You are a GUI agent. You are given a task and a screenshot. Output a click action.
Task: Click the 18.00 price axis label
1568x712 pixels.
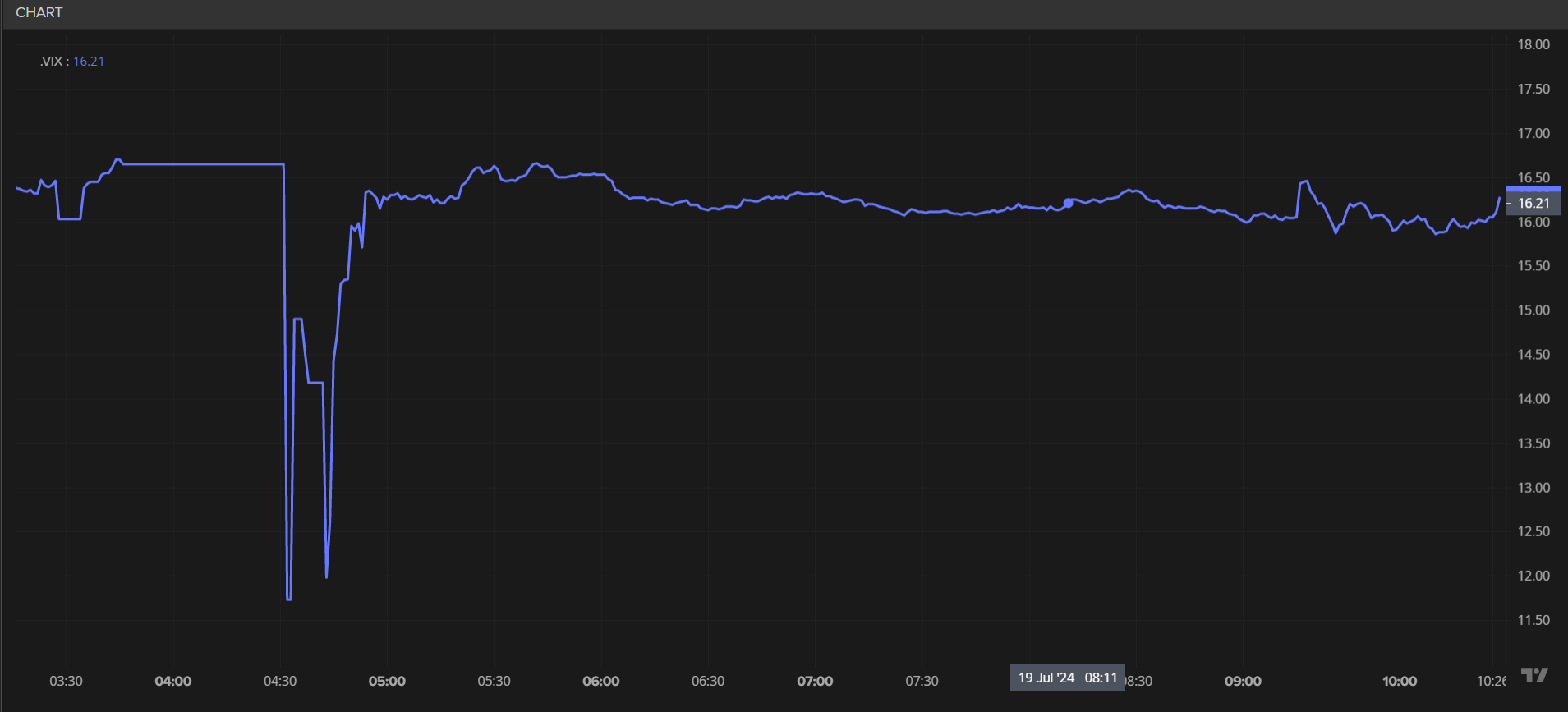coord(1534,44)
